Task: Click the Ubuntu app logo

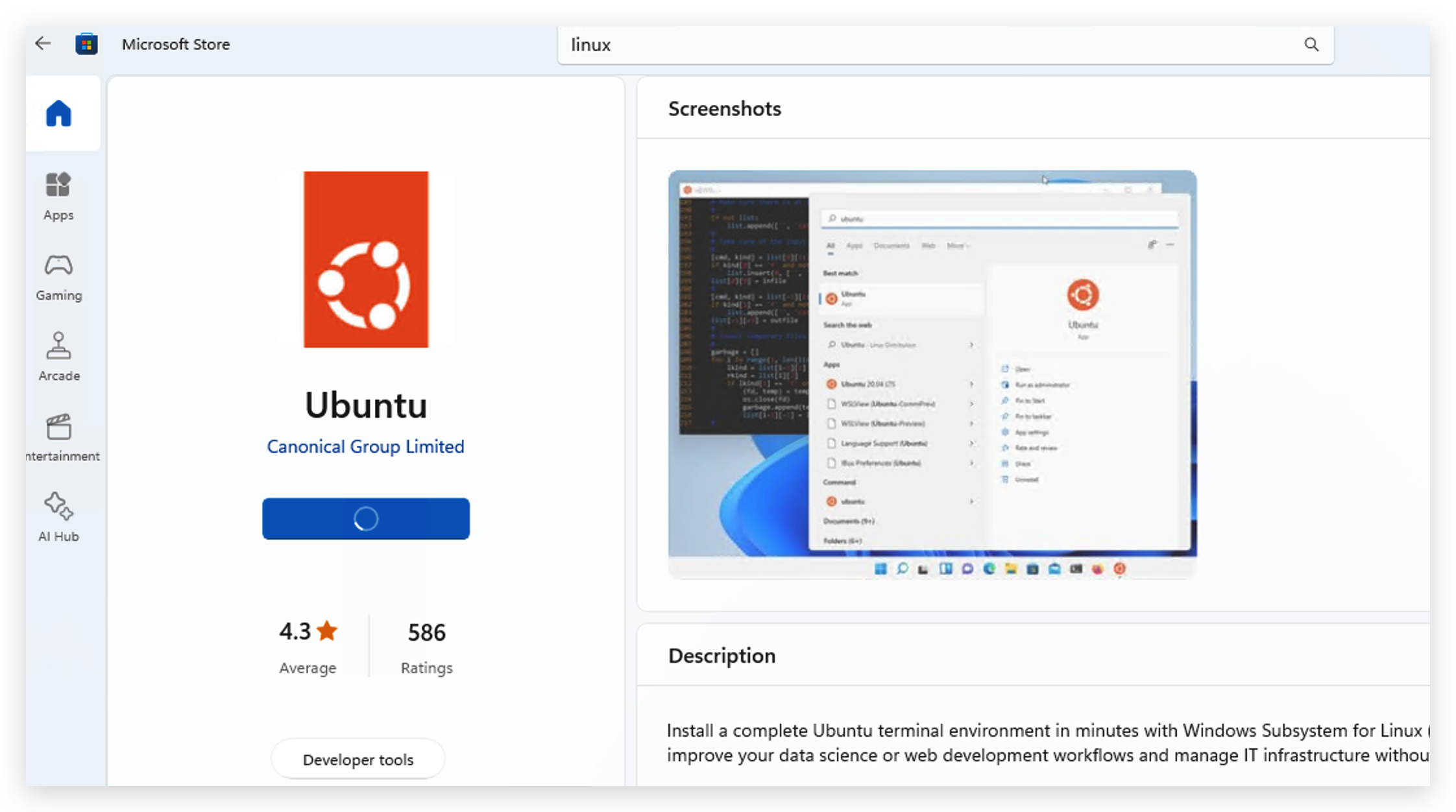Action: coord(366,259)
